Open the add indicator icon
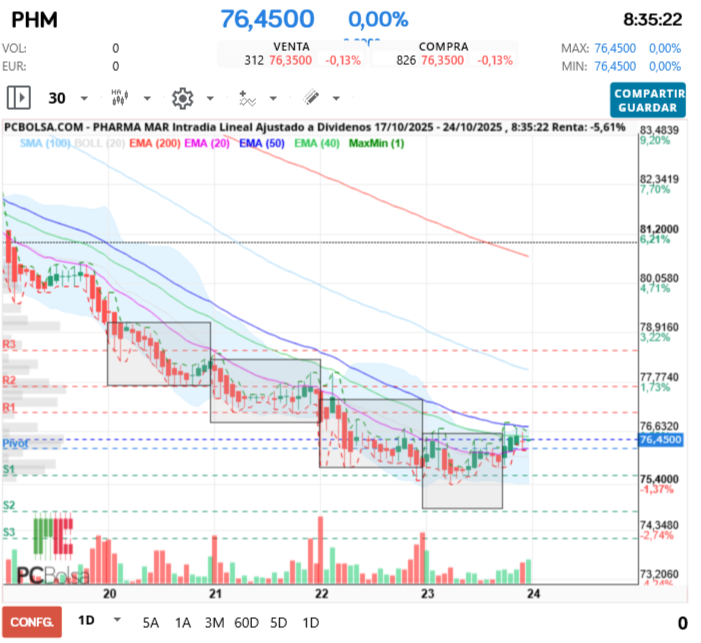Viewport: 701px width, 643px height. coord(247,98)
